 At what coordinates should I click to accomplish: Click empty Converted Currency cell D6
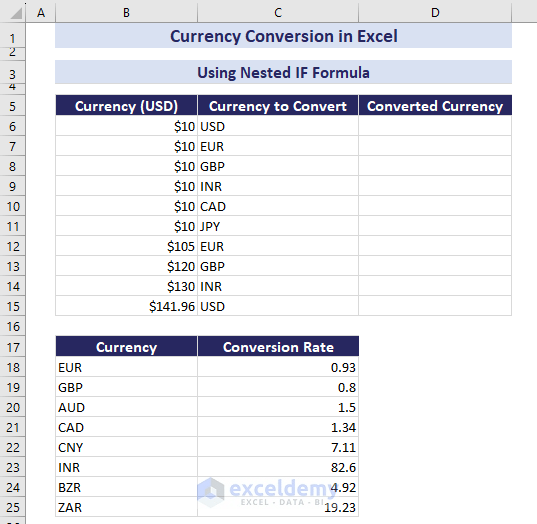click(435, 126)
